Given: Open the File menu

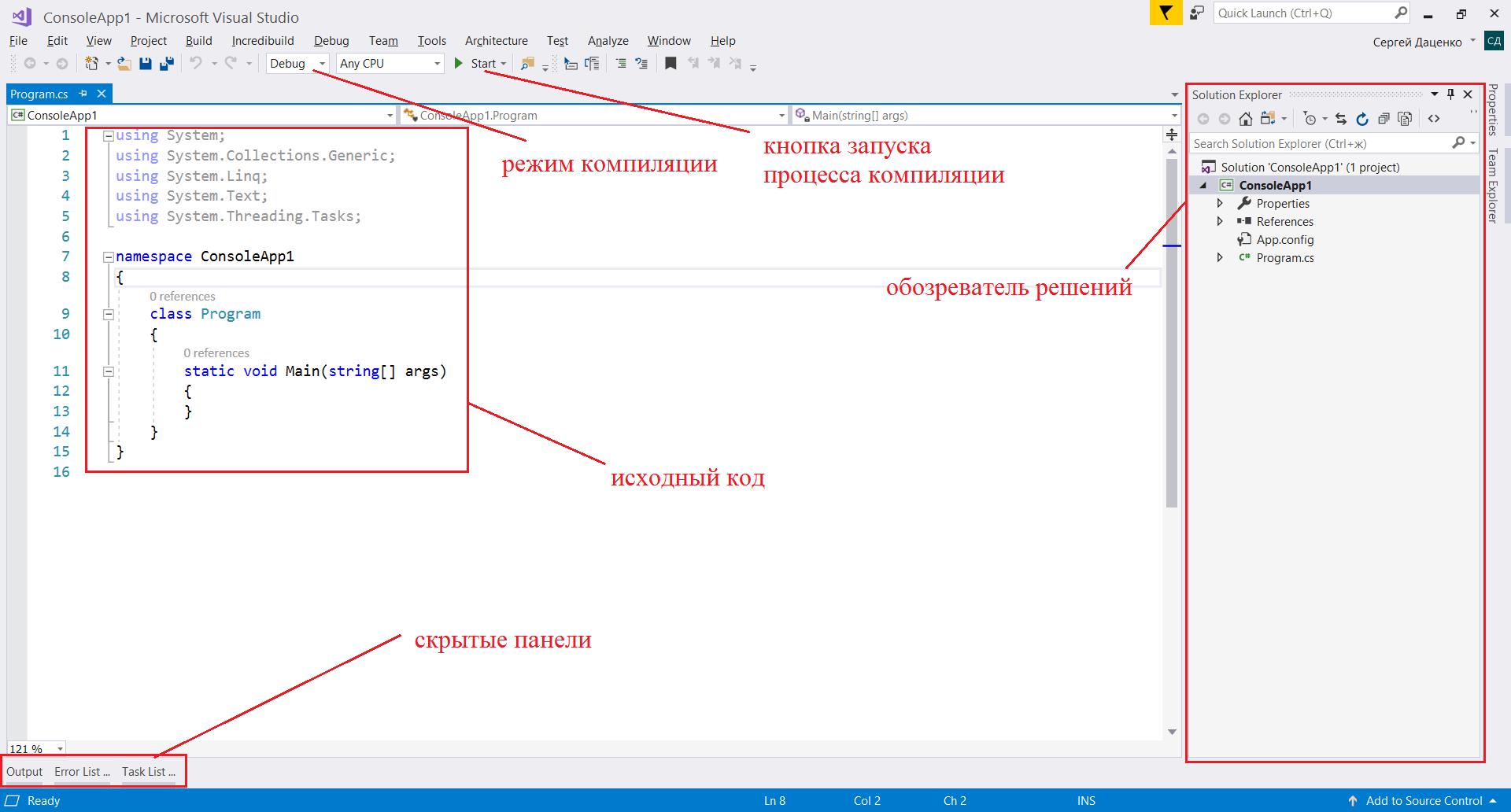Looking at the screenshot, I should coord(18,41).
